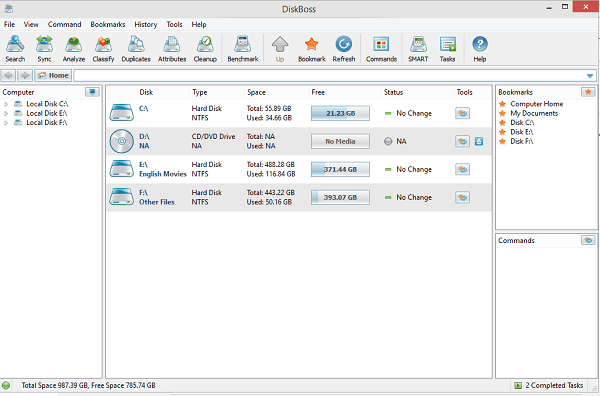Open the History menu

point(145,24)
